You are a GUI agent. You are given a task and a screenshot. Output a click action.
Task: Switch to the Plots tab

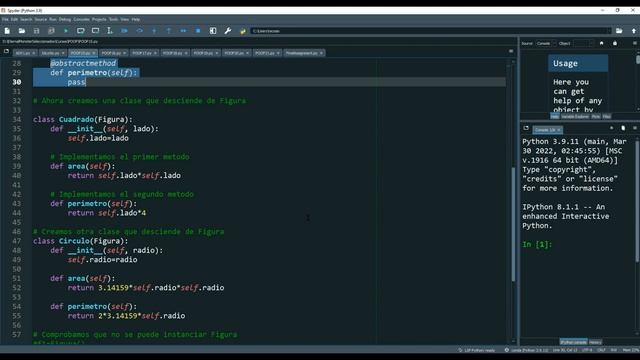pyautogui.click(x=596, y=117)
